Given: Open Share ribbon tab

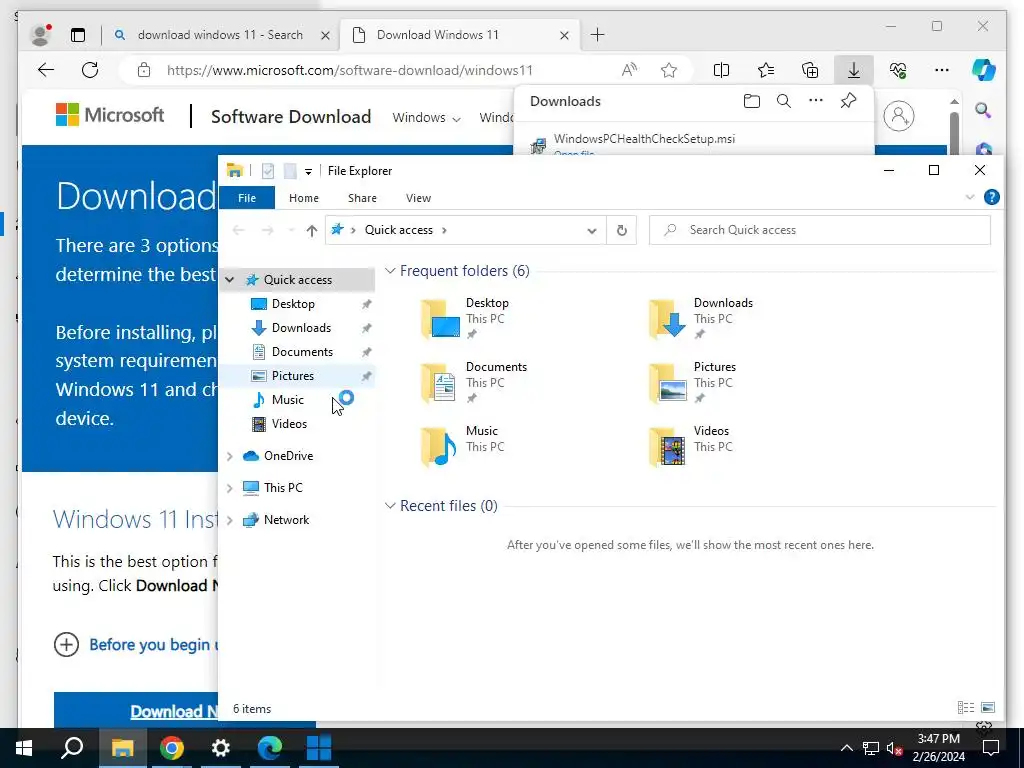Looking at the screenshot, I should (362, 198).
